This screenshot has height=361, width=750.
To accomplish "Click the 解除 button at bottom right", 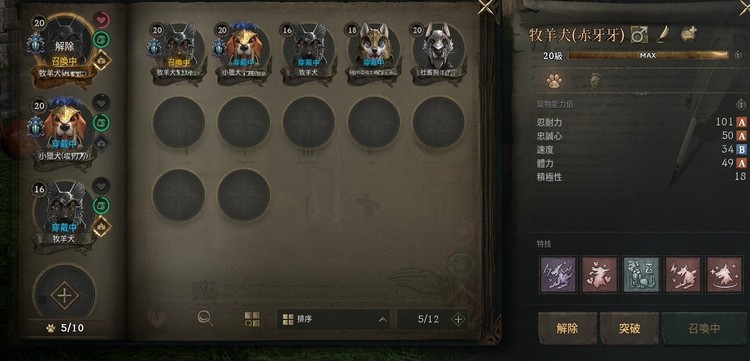I will tap(567, 328).
